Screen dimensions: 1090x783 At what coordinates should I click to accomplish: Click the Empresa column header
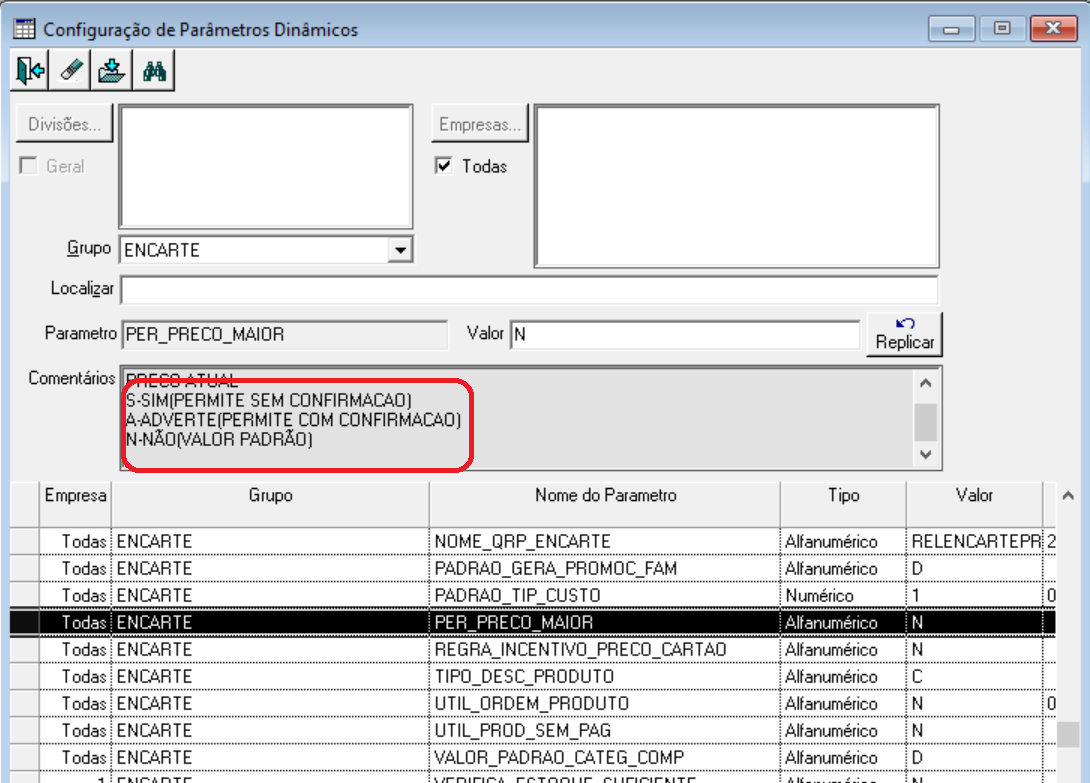[x=75, y=504]
